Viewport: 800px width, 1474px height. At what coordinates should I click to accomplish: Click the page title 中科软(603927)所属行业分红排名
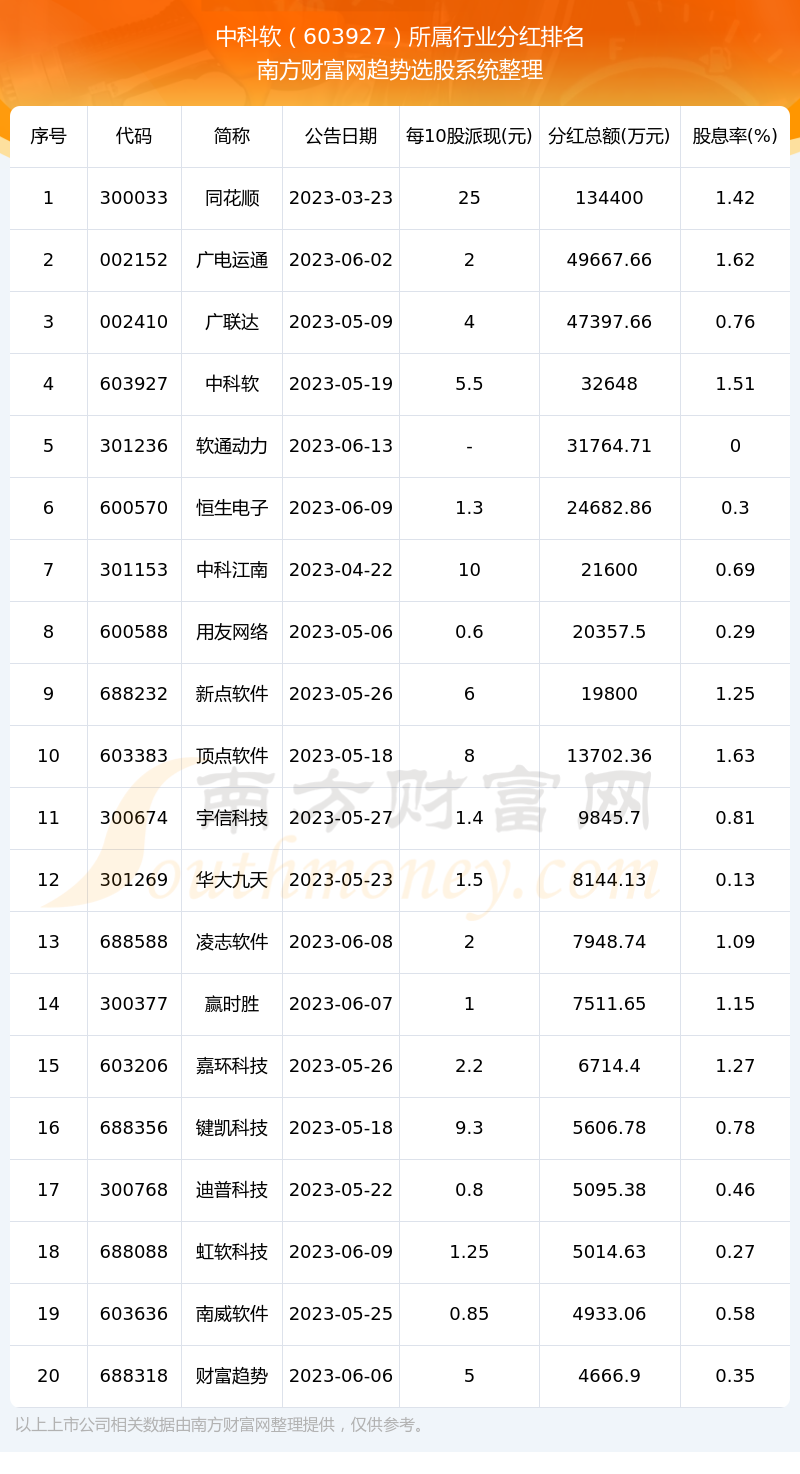point(400,37)
